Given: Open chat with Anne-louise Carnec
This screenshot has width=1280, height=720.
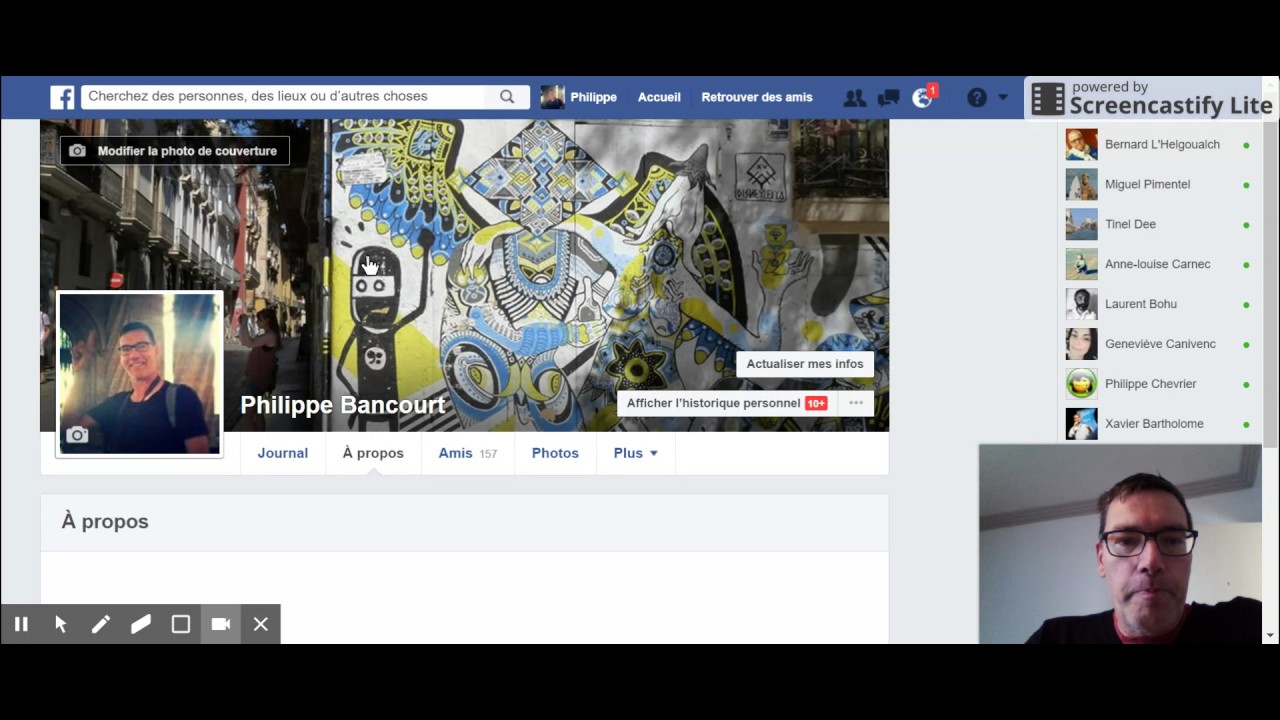Looking at the screenshot, I should [x=1158, y=264].
